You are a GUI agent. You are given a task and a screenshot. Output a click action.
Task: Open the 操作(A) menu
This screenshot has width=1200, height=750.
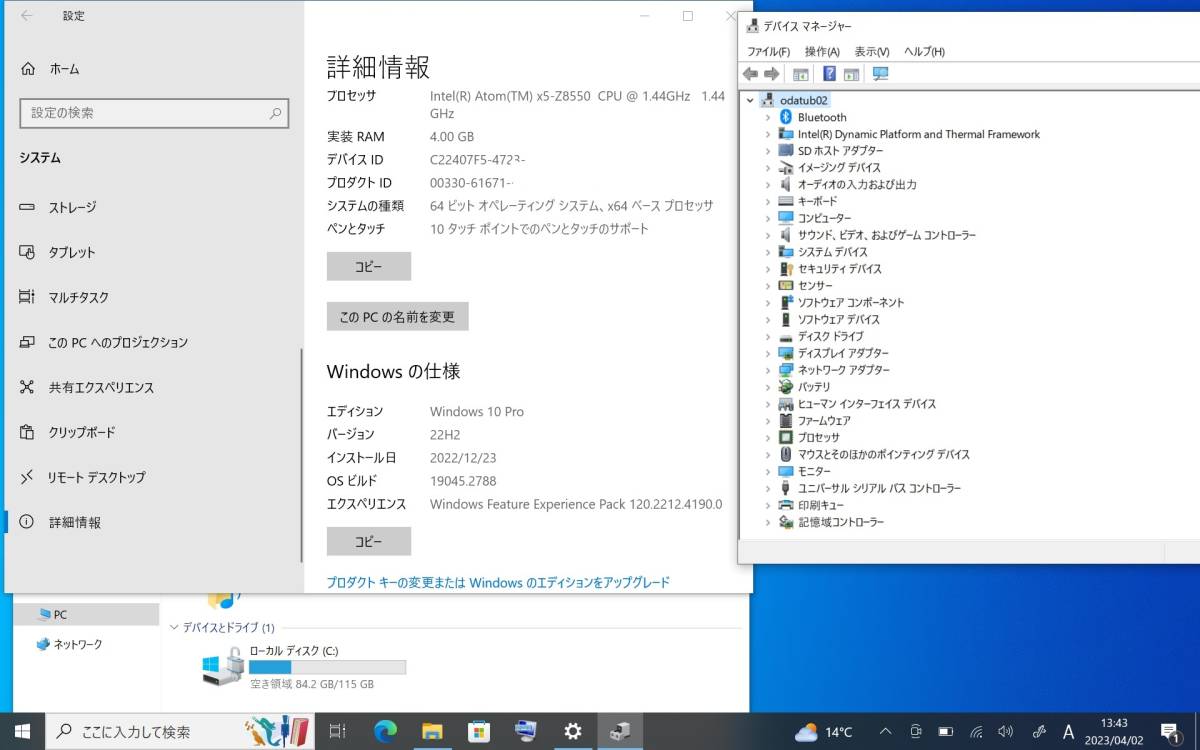click(822, 52)
